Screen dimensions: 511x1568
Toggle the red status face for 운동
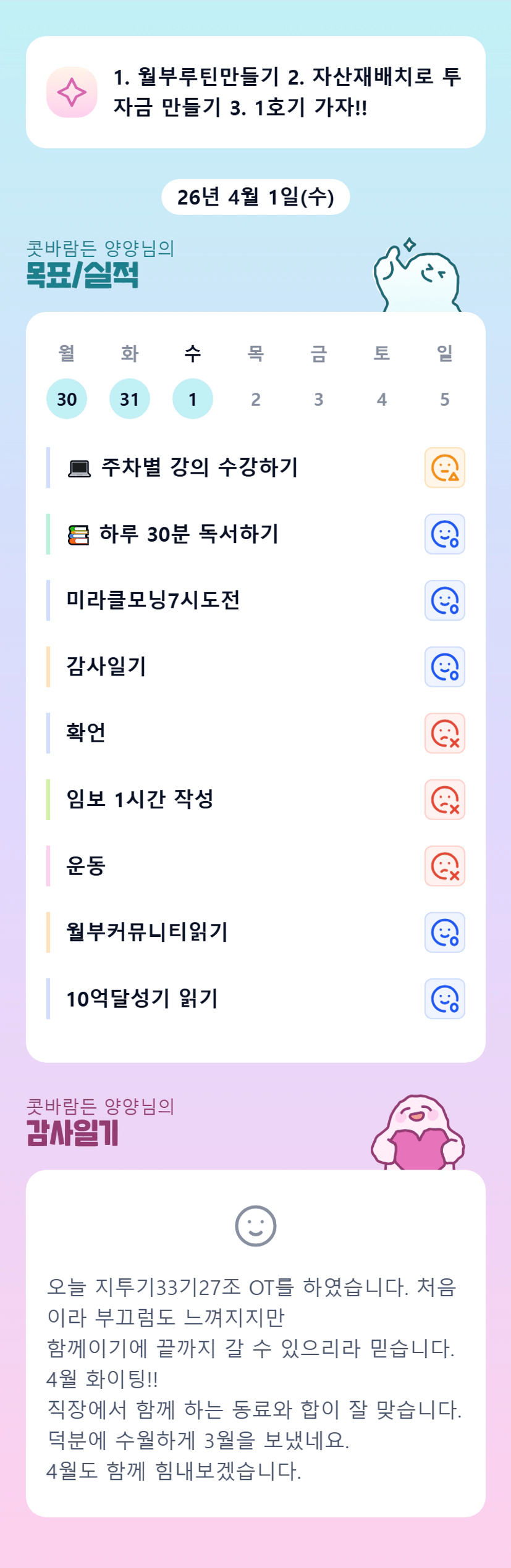[x=444, y=866]
